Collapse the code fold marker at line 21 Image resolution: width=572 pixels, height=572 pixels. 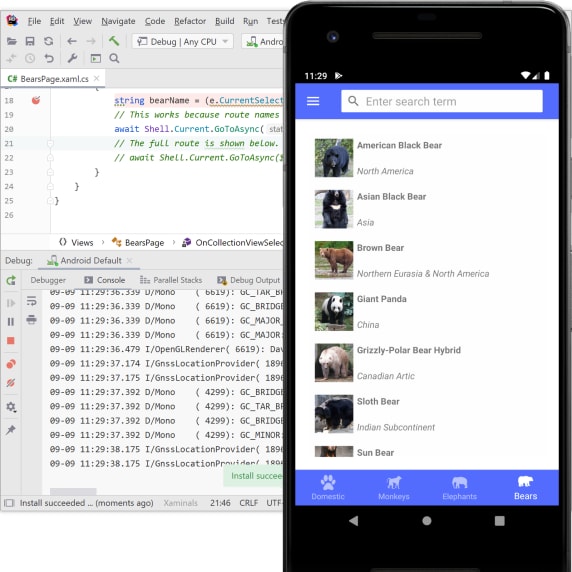coord(50,143)
